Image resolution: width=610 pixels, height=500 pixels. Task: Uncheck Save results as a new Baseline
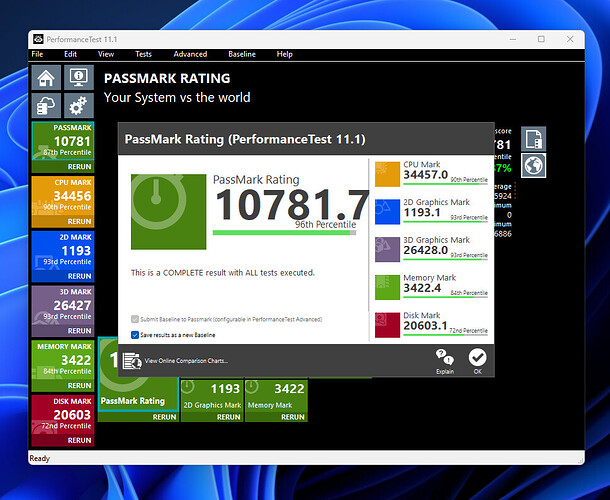coord(136,336)
